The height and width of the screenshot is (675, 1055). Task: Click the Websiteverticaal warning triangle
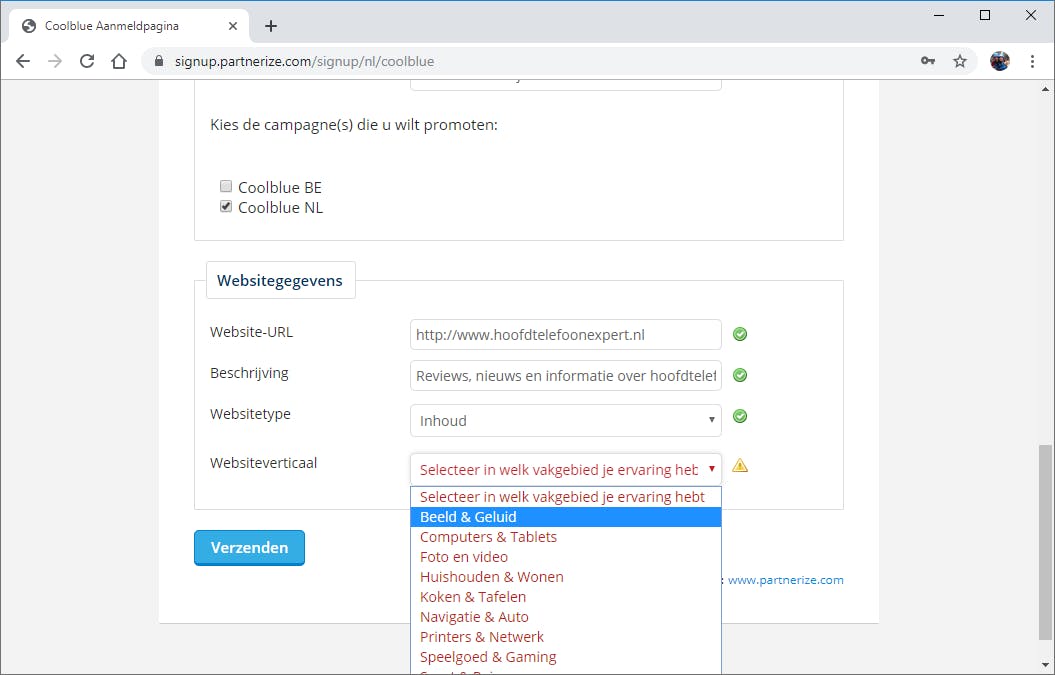(x=740, y=466)
